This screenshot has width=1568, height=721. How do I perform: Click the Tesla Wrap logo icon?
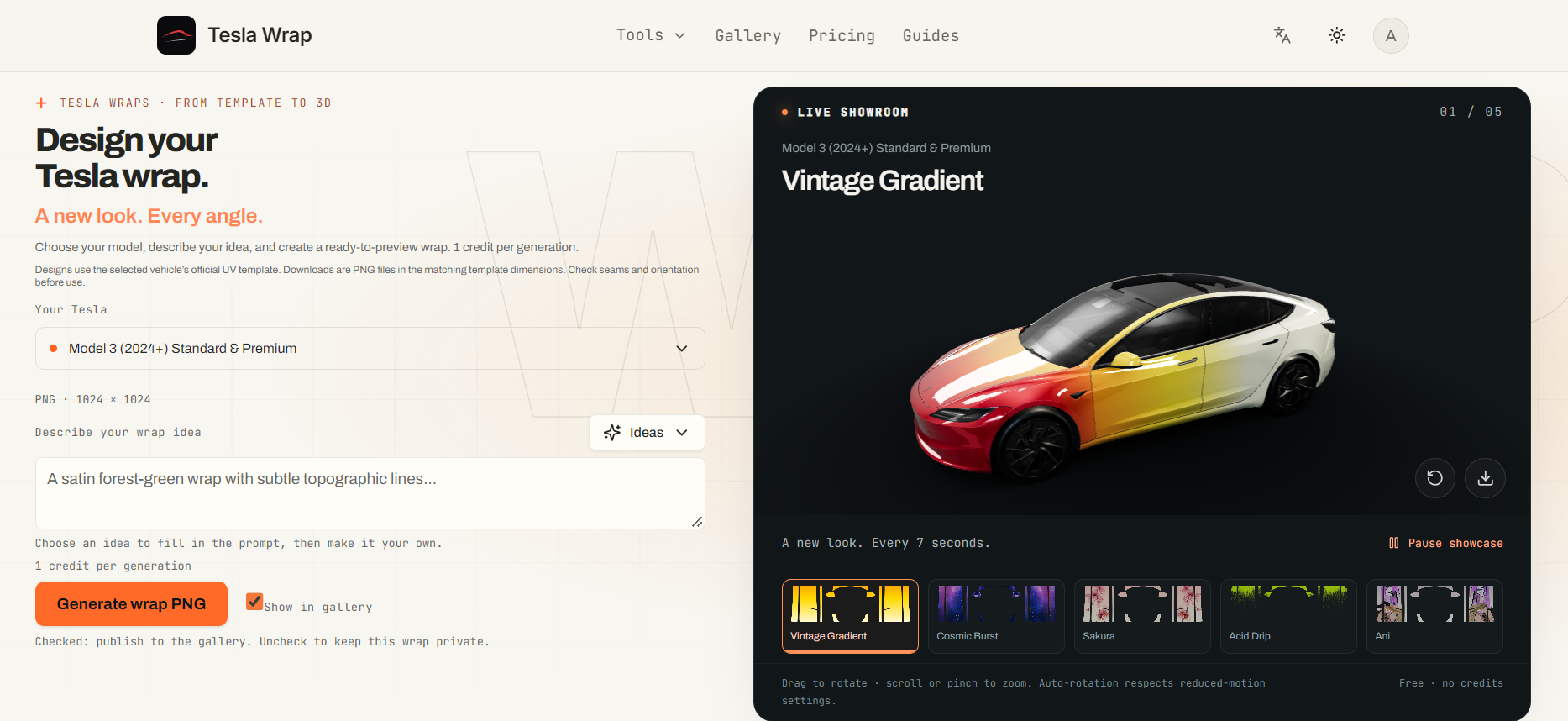176,35
